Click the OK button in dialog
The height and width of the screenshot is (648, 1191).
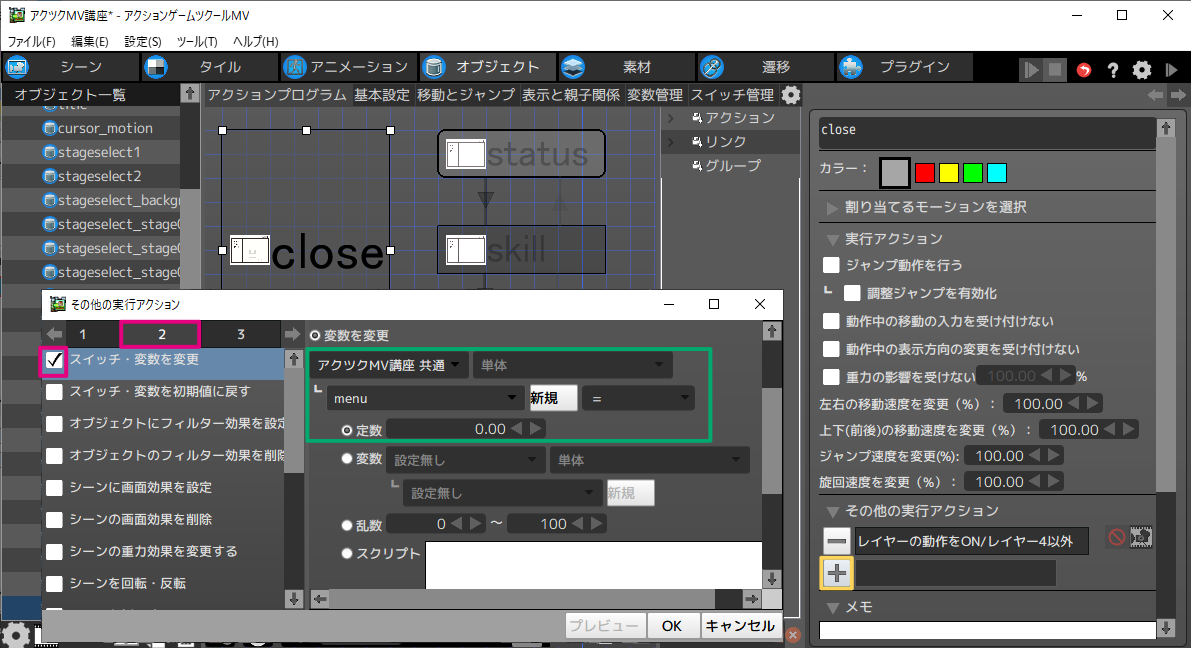pyautogui.click(x=672, y=626)
